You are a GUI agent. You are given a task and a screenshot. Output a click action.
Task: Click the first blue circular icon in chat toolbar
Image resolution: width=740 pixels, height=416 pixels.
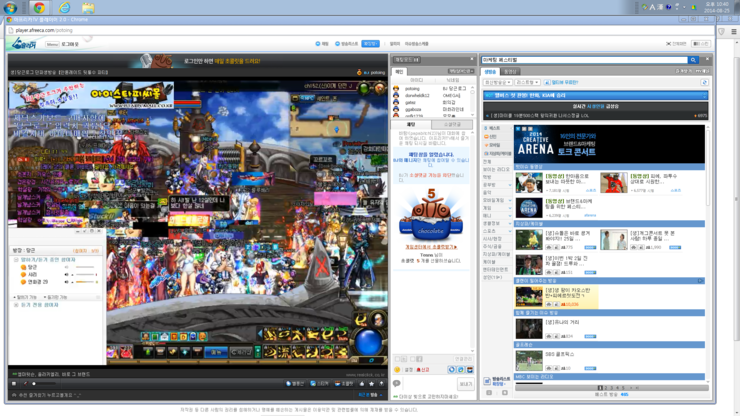(452, 370)
